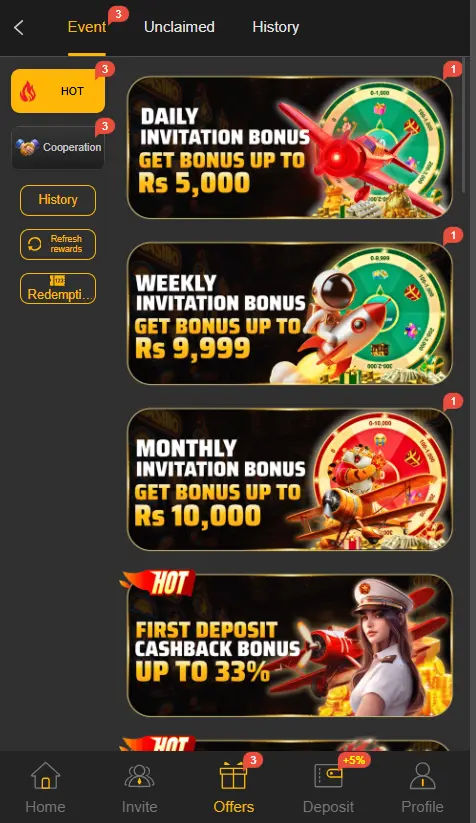This screenshot has height=823, width=476.
Task: Click the sidebar History button
Action: (58, 200)
